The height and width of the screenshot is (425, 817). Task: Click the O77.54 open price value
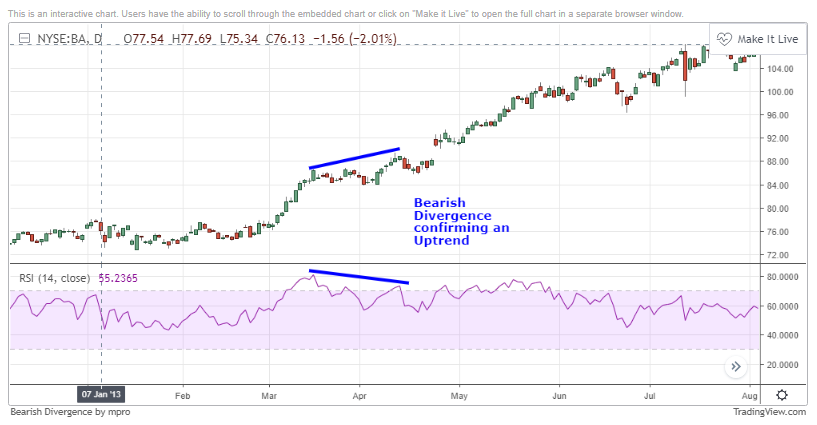143,39
